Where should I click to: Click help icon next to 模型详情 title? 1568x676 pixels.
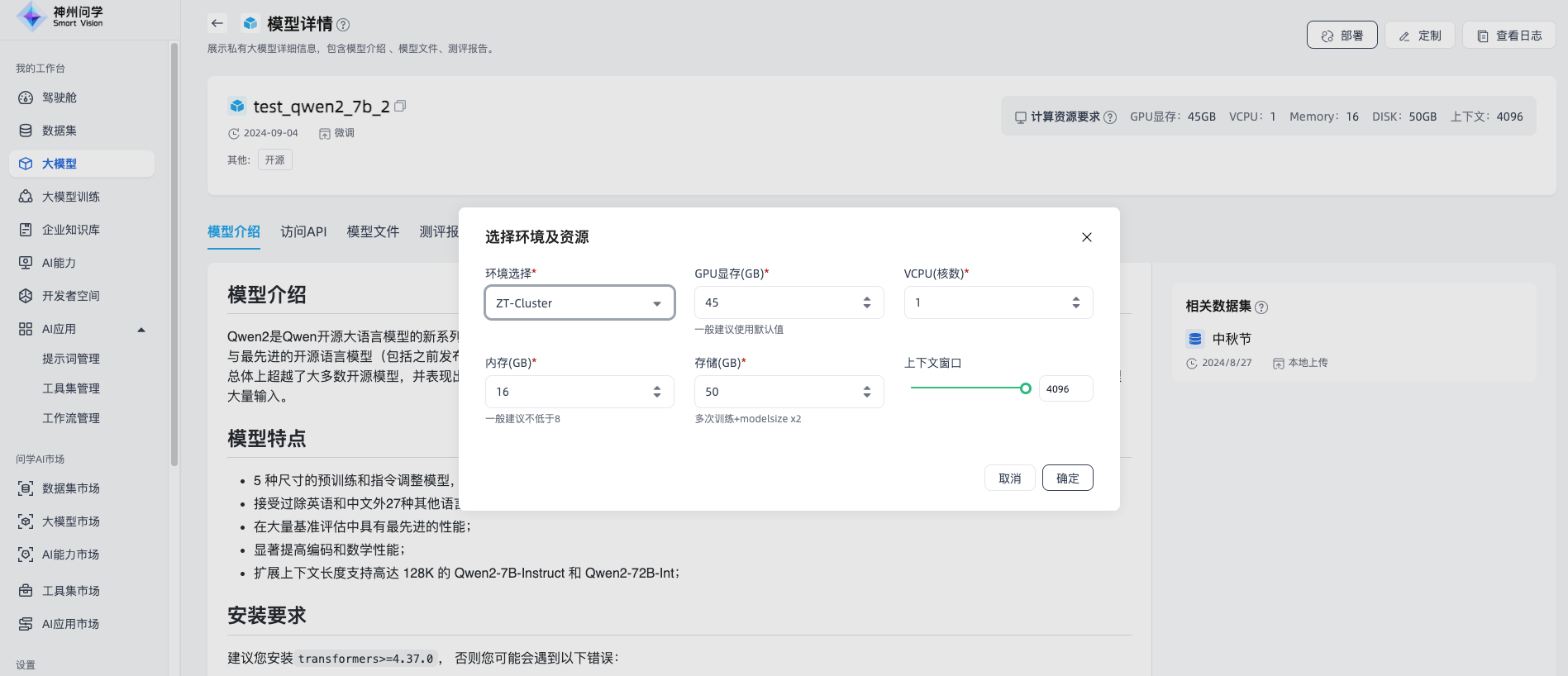pos(343,25)
